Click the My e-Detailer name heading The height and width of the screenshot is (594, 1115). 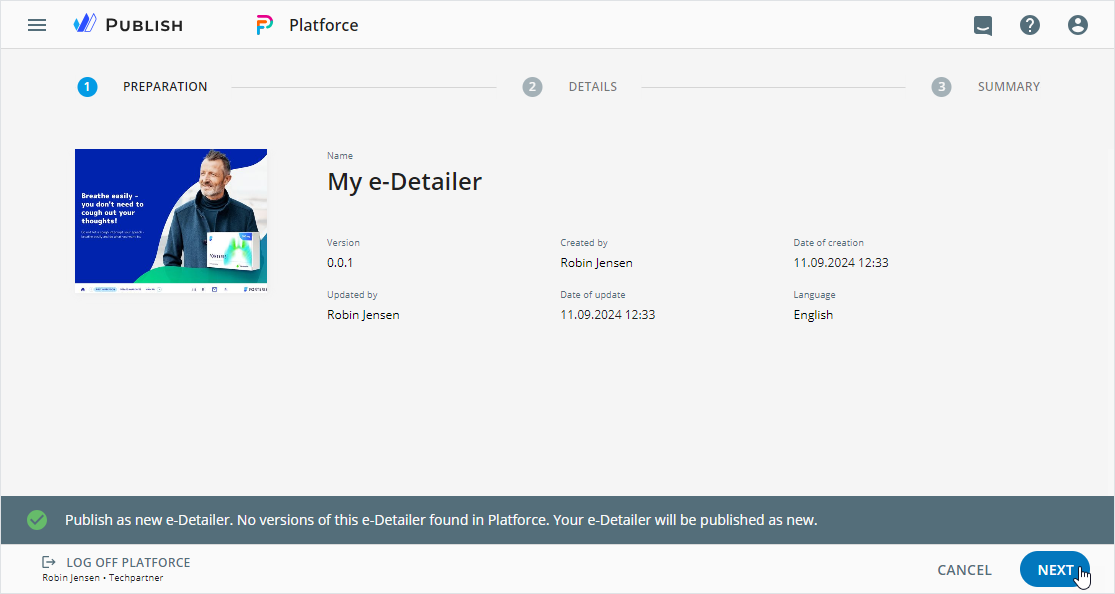click(x=404, y=182)
